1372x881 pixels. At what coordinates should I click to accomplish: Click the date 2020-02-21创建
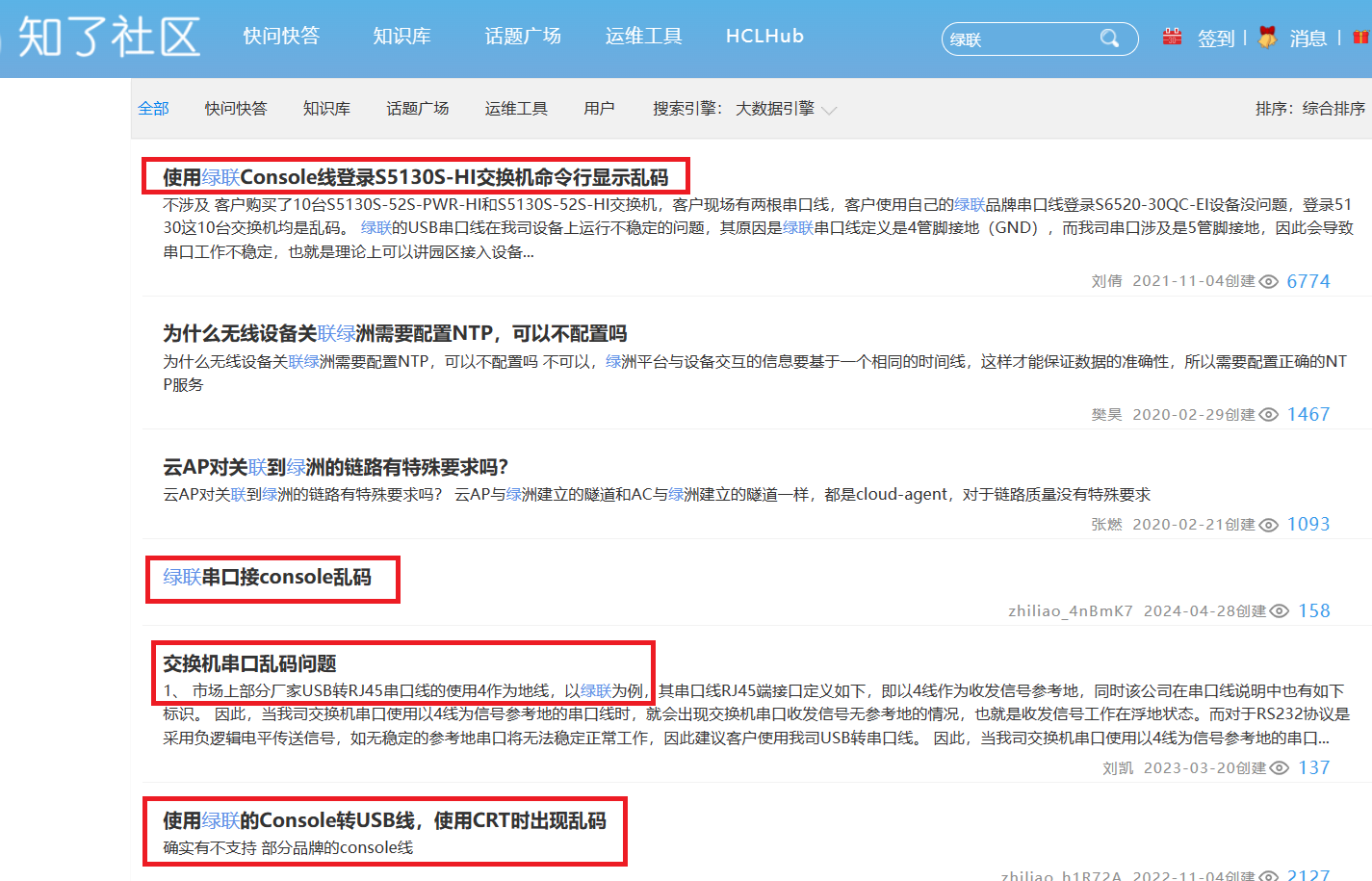(x=1194, y=525)
